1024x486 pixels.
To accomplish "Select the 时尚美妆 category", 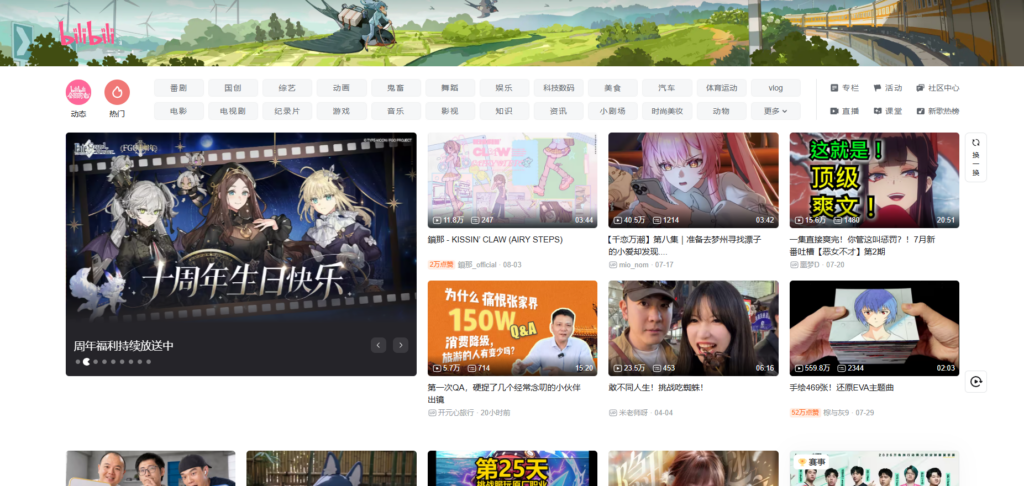I will click(x=667, y=111).
